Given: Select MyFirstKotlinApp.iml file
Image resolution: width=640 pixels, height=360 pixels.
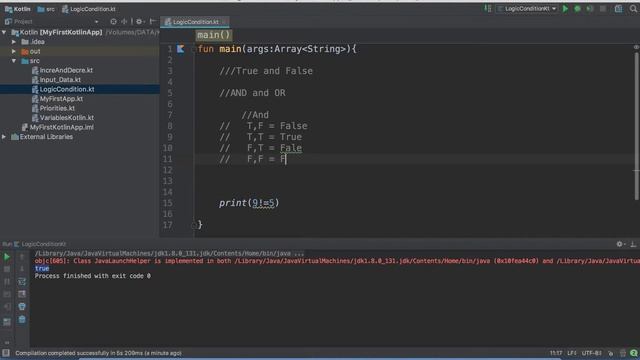Looking at the screenshot, I should [58, 127].
